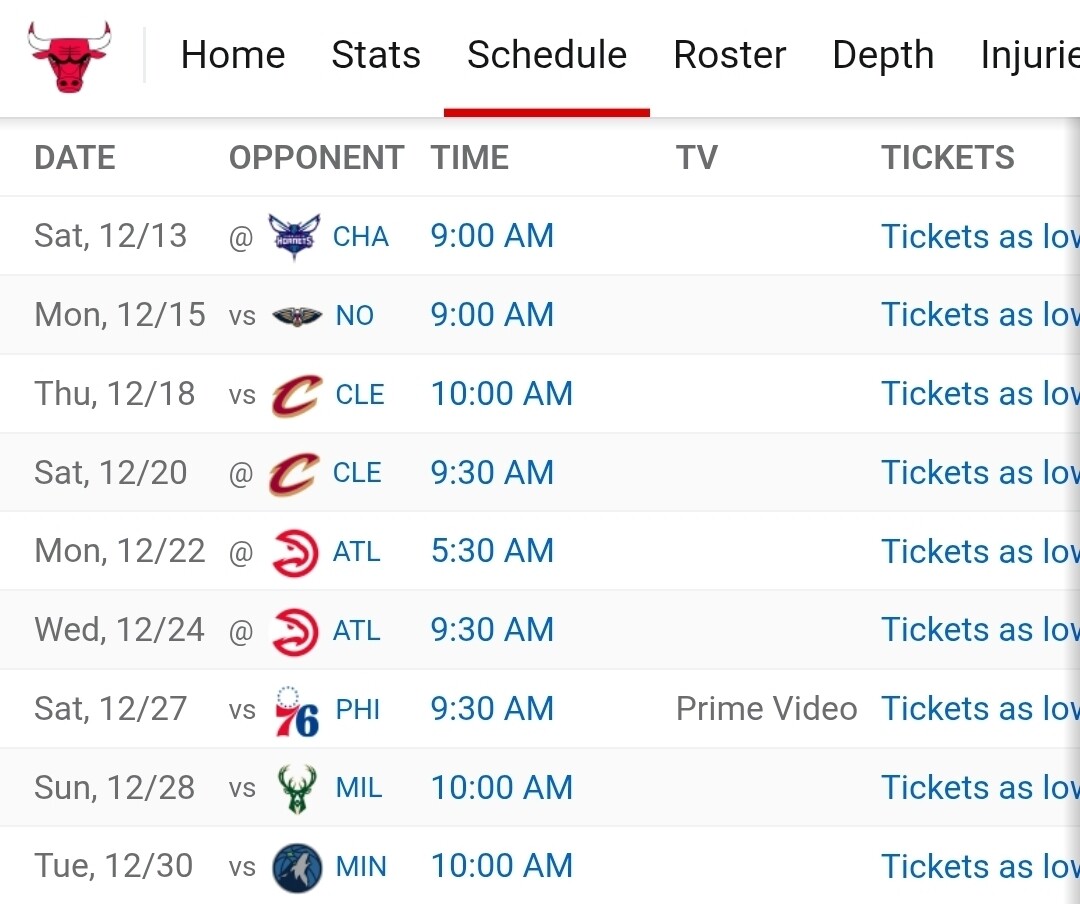Image resolution: width=1080 pixels, height=904 pixels.
Task: Click the Cavaliers logo on 12/18
Action: tap(296, 395)
